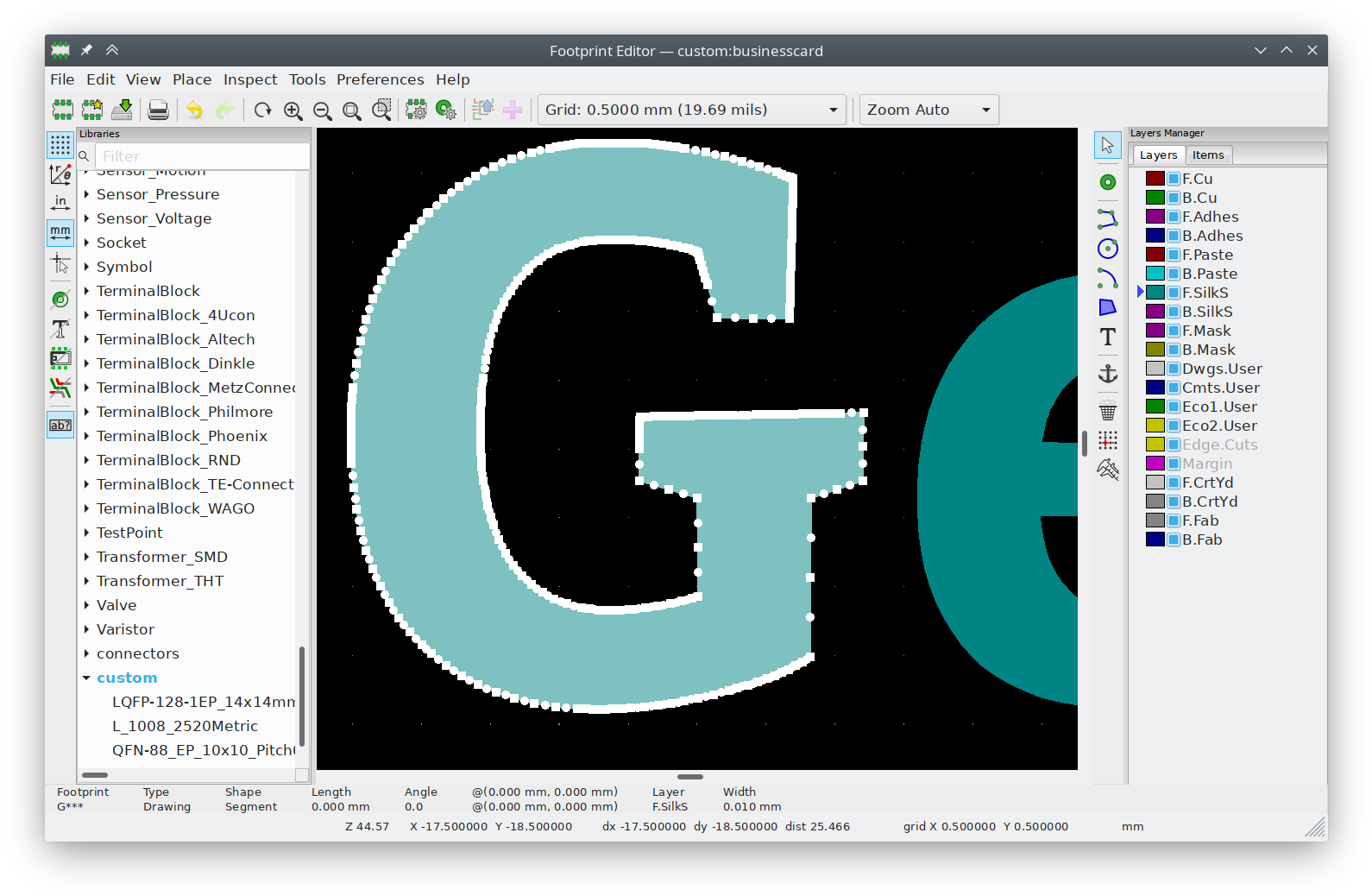Click the footprint wizard icon

coord(92,110)
